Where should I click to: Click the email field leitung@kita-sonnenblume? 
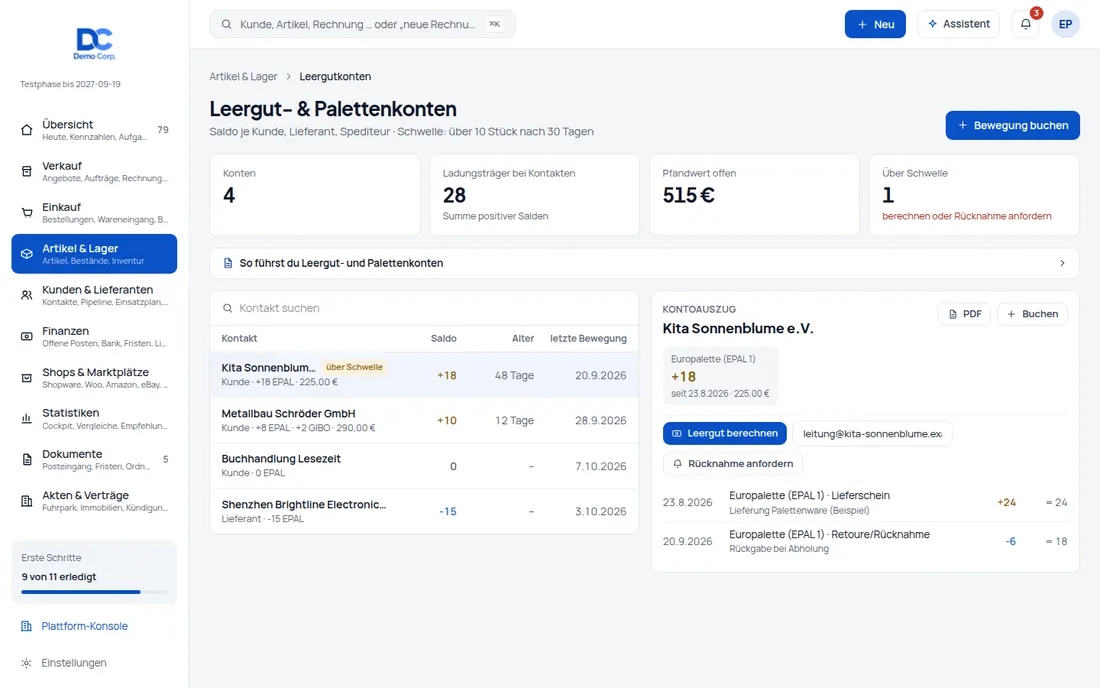(x=872, y=433)
